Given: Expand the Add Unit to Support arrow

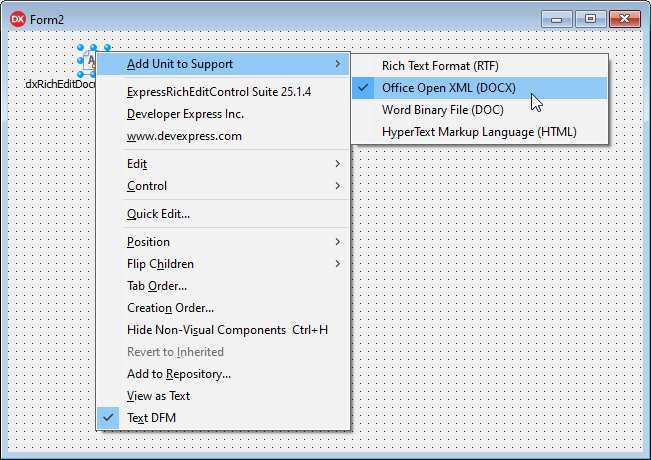Looking at the screenshot, I should click(338, 64).
